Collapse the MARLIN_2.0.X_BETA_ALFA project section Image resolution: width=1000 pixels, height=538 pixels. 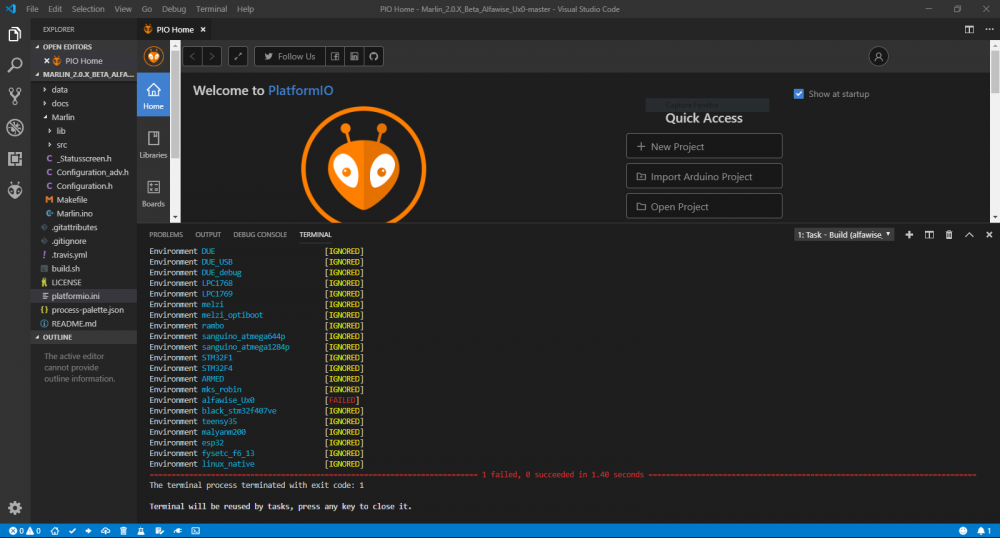(x=84, y=75)
